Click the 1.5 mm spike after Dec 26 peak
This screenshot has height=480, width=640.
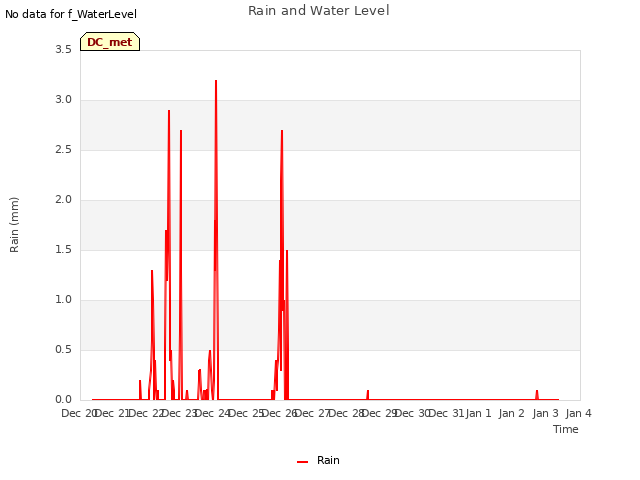pyautogui.click(x=287, y=251)
